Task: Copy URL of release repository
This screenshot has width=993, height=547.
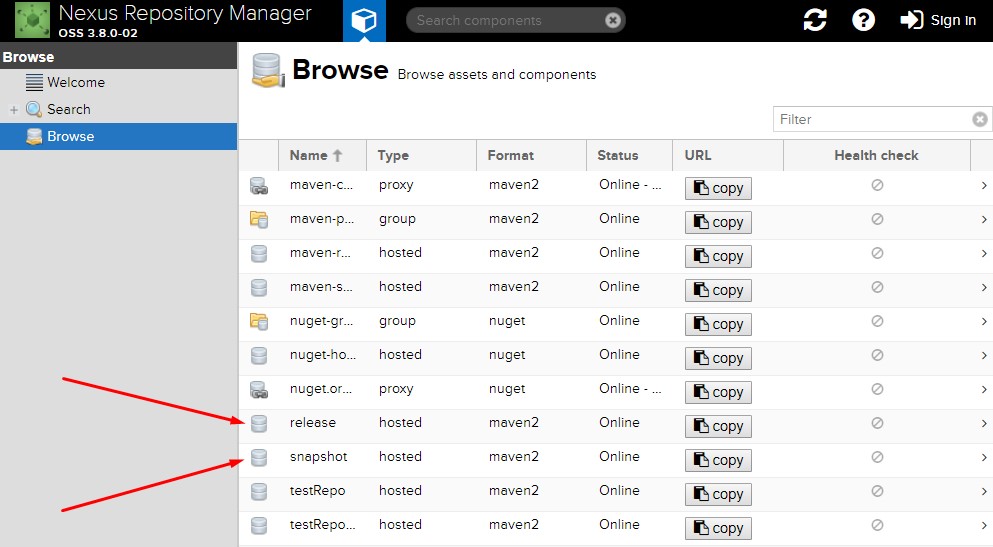Action: 718,426
